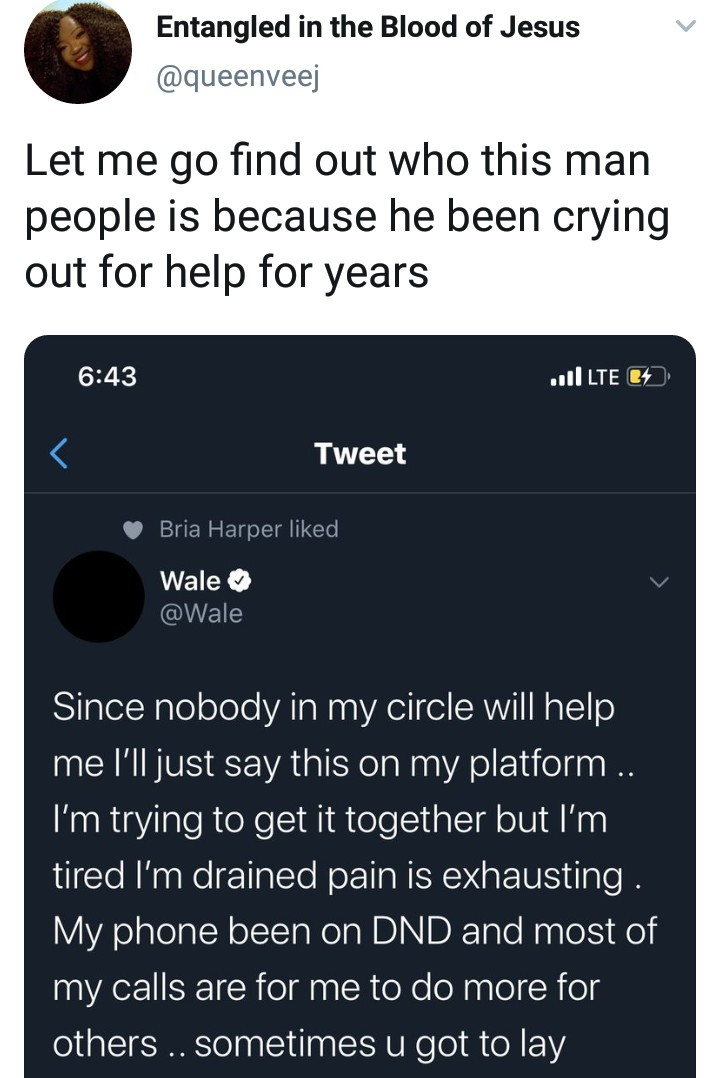The width and height of the screenshot is (720, 1078).
Task: Expand the tweet options chevron beside the display name
Action: click(686, 27)
